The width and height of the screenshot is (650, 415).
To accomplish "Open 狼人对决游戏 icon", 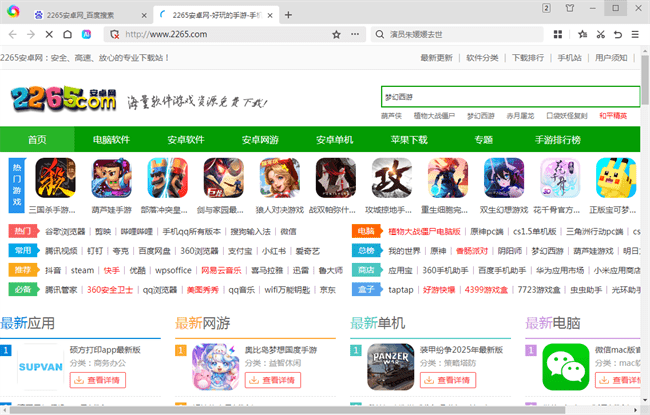I will tap(280, 177).
